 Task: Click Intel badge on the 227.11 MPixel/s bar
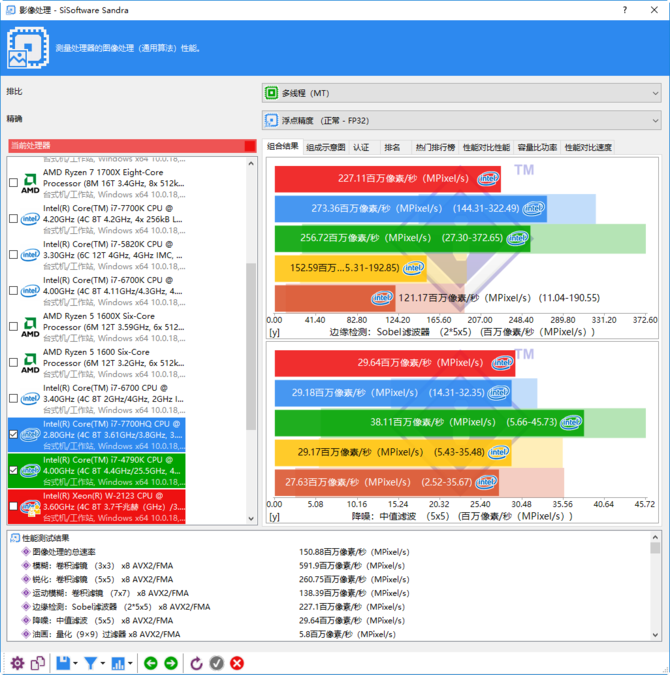coord(488,178)
